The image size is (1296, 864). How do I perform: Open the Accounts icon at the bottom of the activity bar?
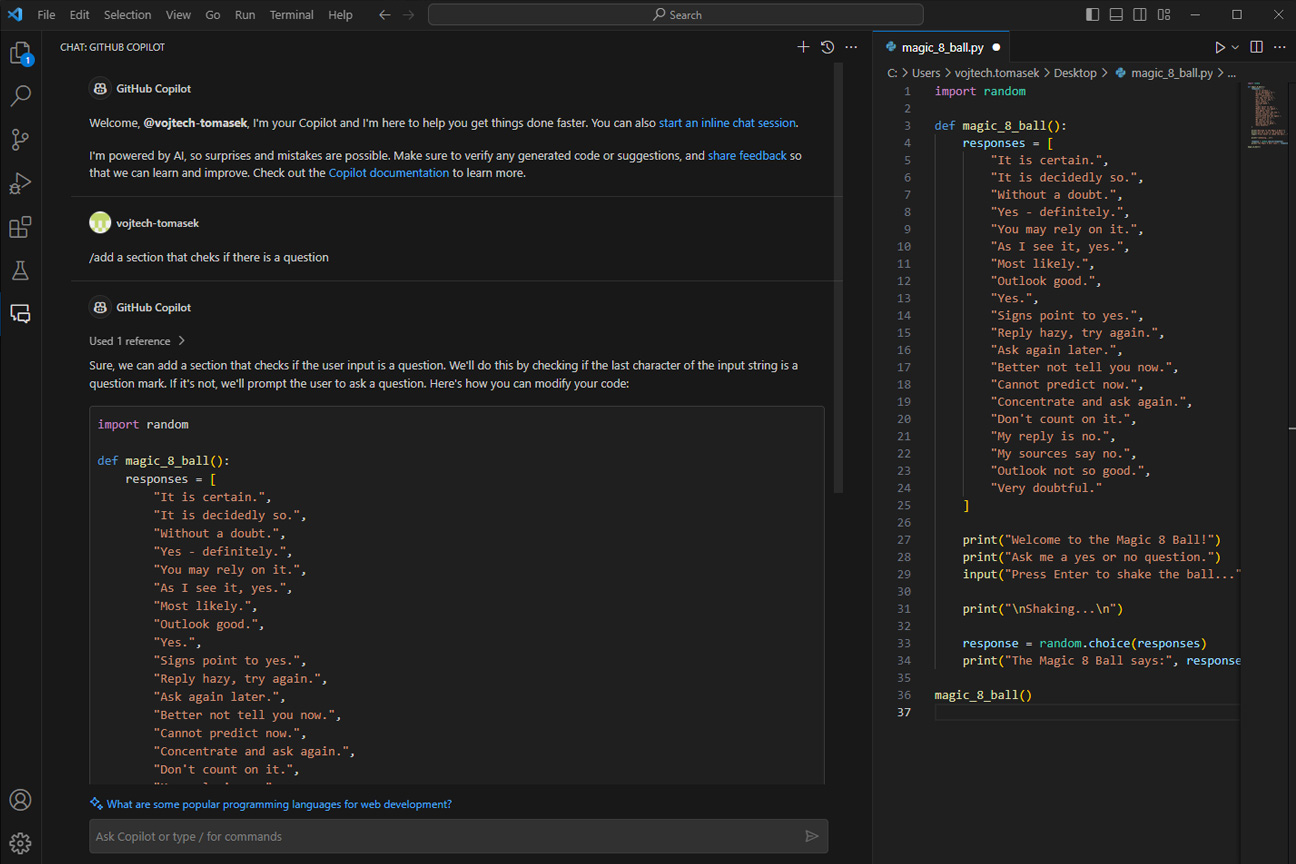tap(20, 800)
